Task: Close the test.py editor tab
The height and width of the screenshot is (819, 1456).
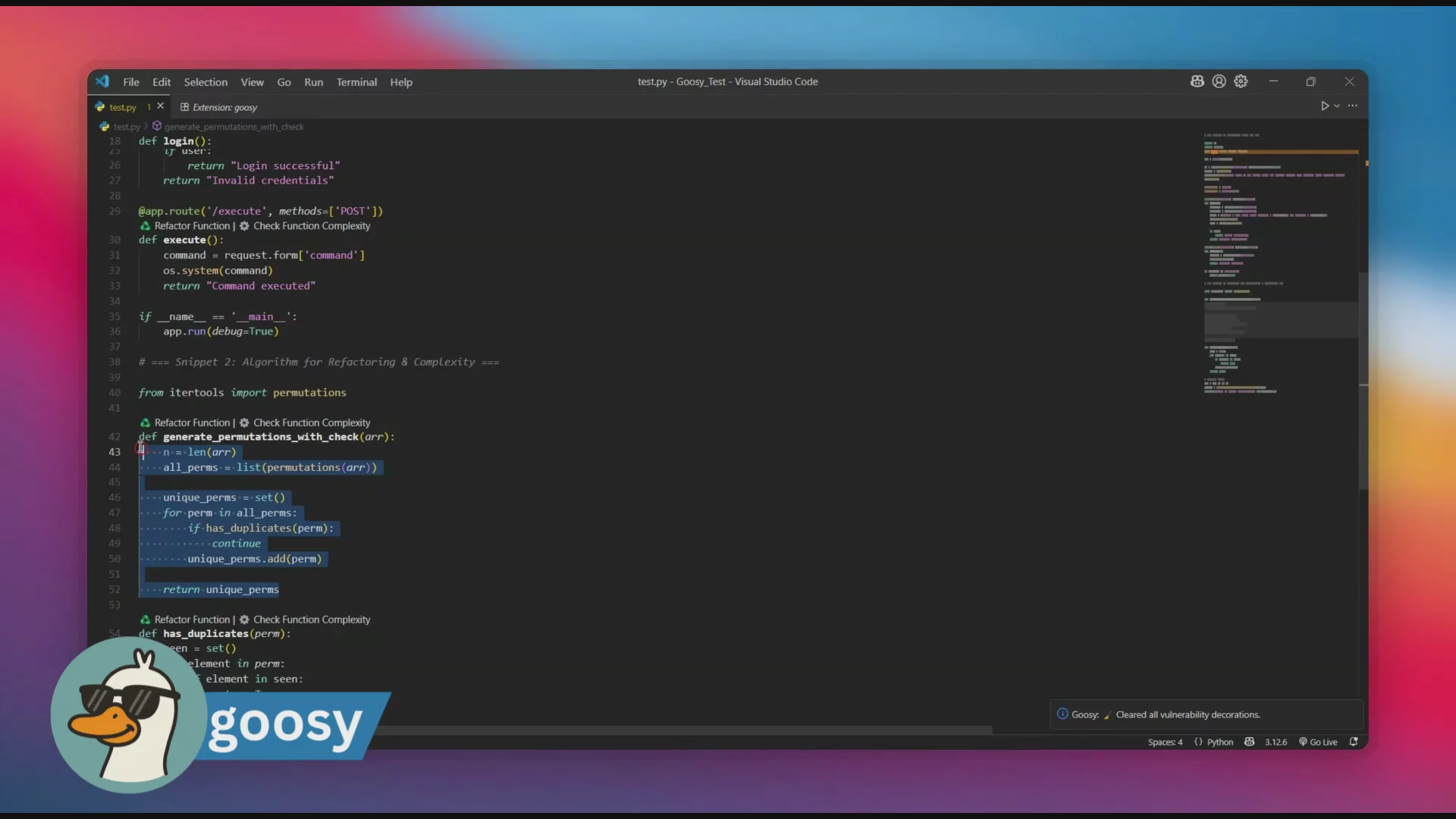Action: point(161,106)
